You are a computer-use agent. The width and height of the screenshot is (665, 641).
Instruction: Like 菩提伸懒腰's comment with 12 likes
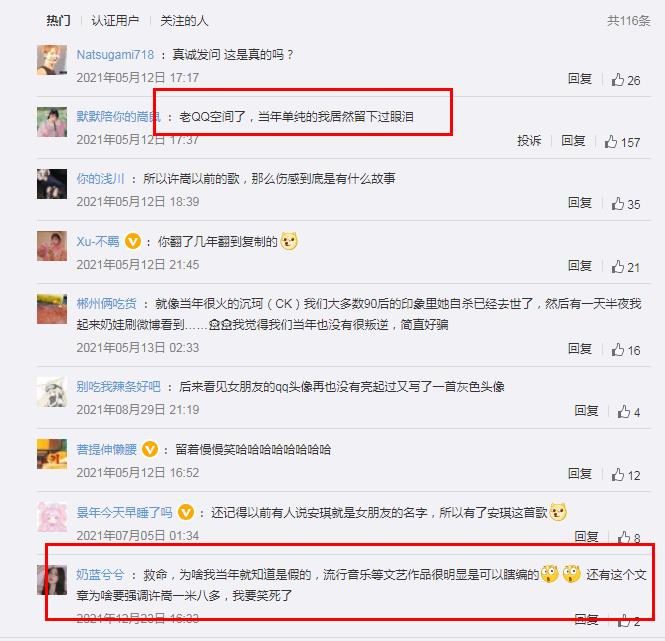click(618, 474)
